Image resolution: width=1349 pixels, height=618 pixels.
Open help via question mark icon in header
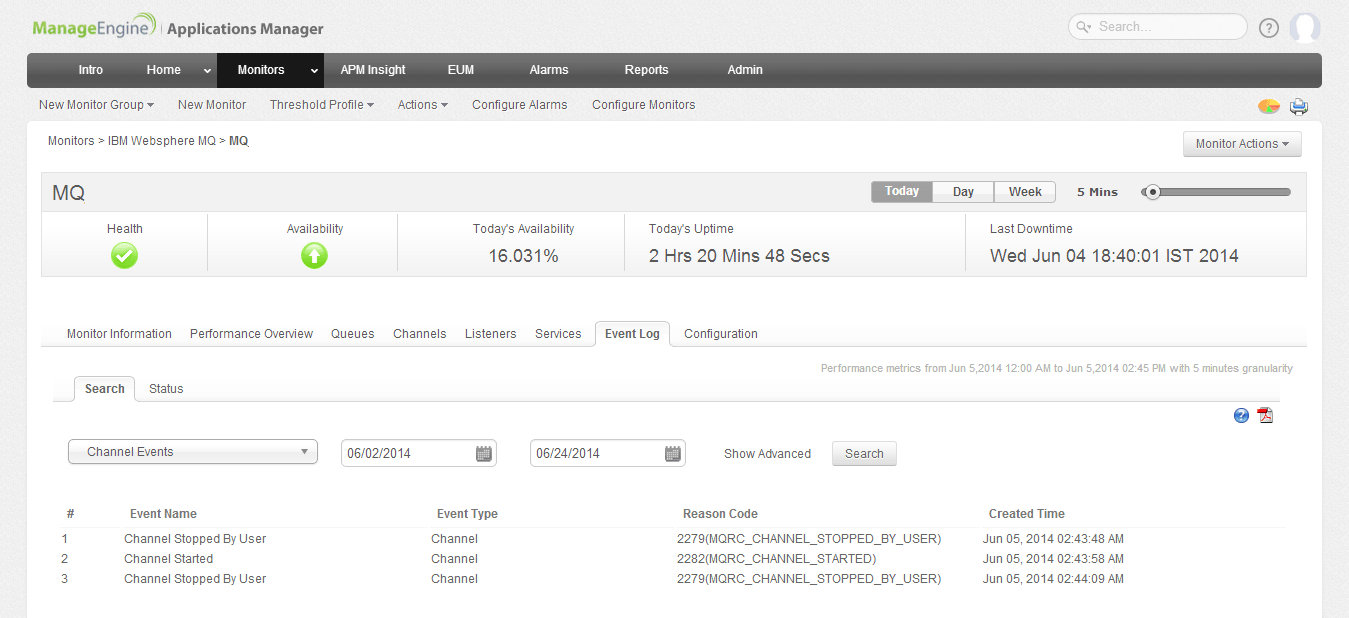click(x=1268, y=28)
